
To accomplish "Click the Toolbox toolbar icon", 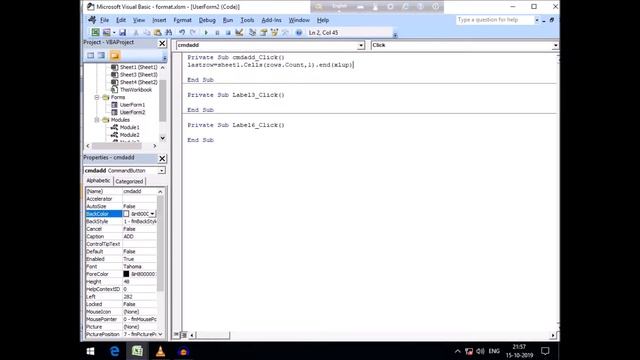I will coord(285,33).
